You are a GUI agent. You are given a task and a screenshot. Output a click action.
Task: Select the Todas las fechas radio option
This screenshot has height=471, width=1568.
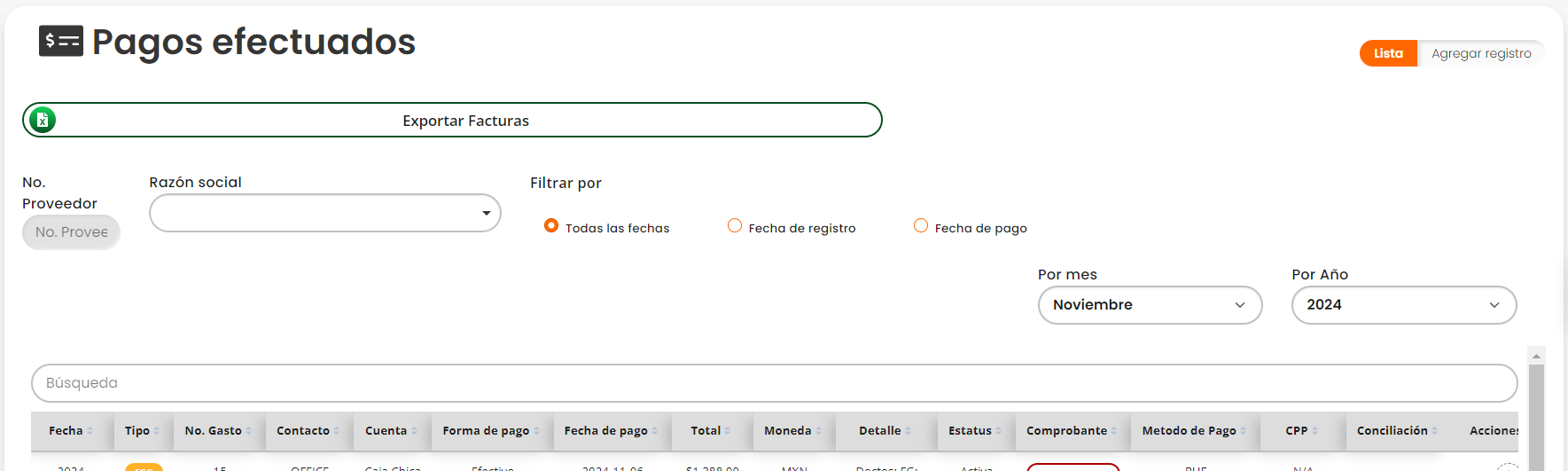coord(551,226)
